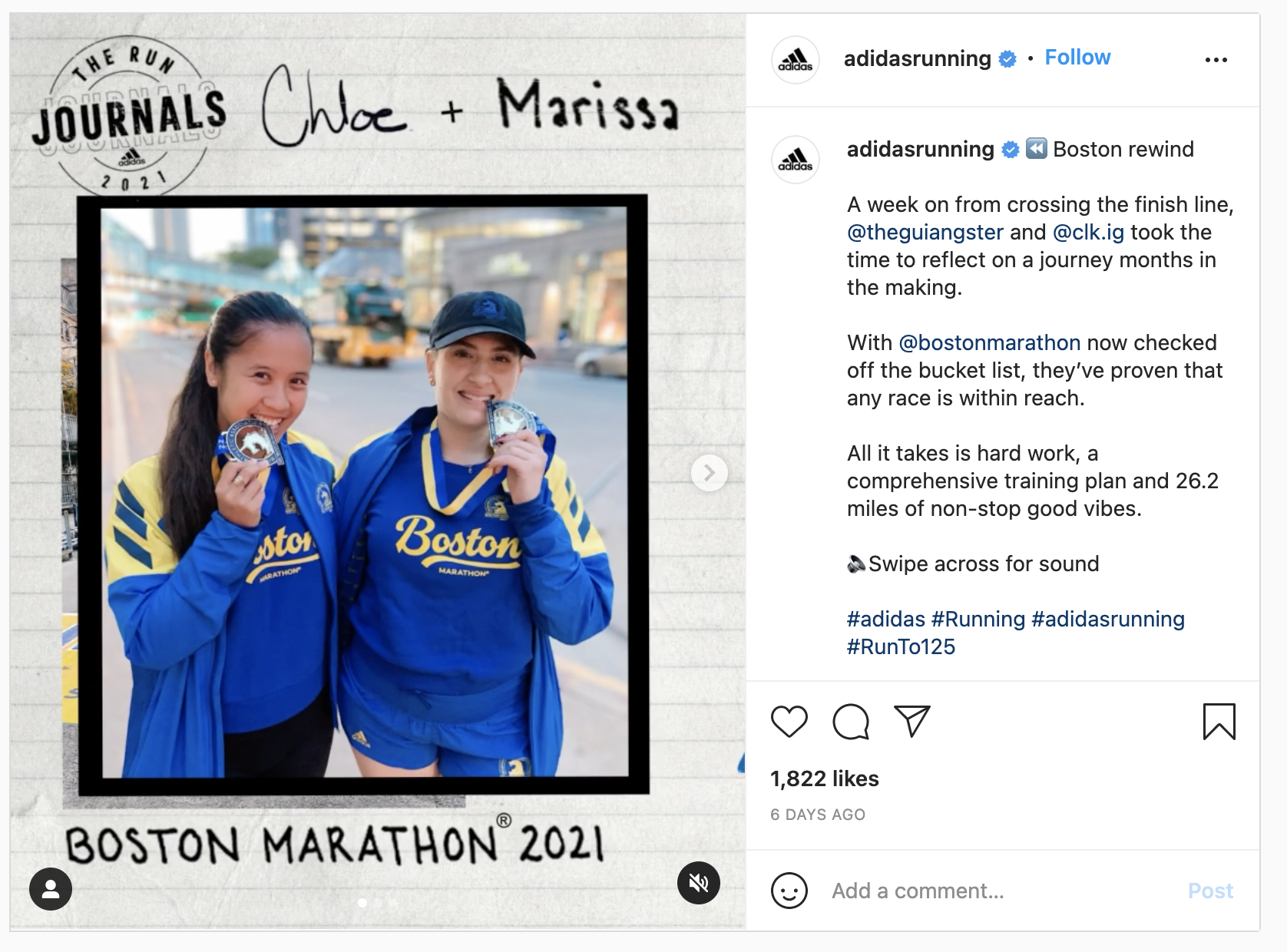The height and width of the screenshot is (952, 1287).
Task: Unmute the video sound
Action: (699, 883)
